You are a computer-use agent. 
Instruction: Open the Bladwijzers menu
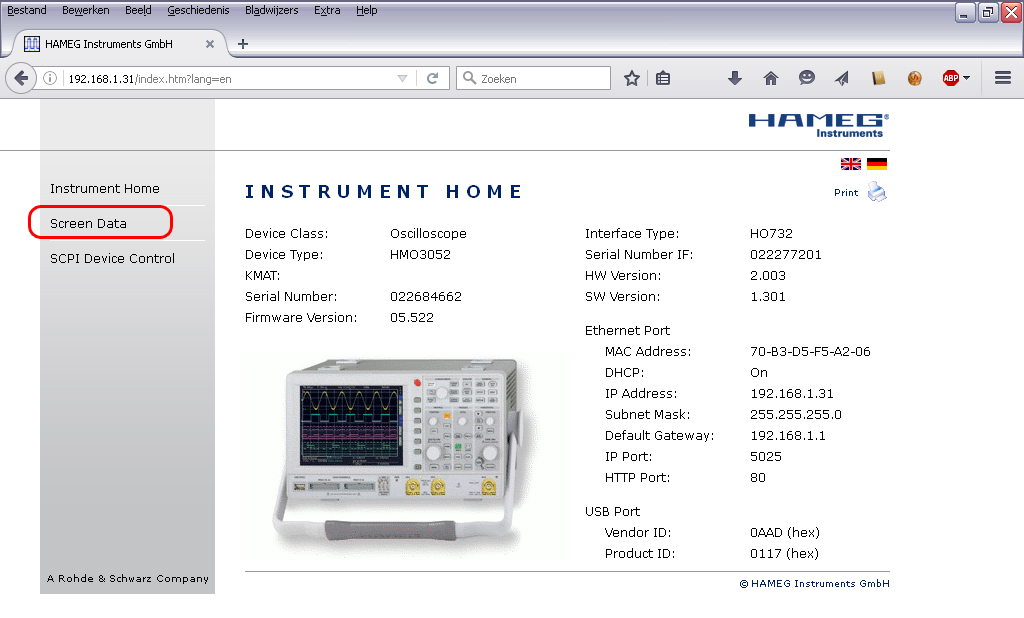271,10
